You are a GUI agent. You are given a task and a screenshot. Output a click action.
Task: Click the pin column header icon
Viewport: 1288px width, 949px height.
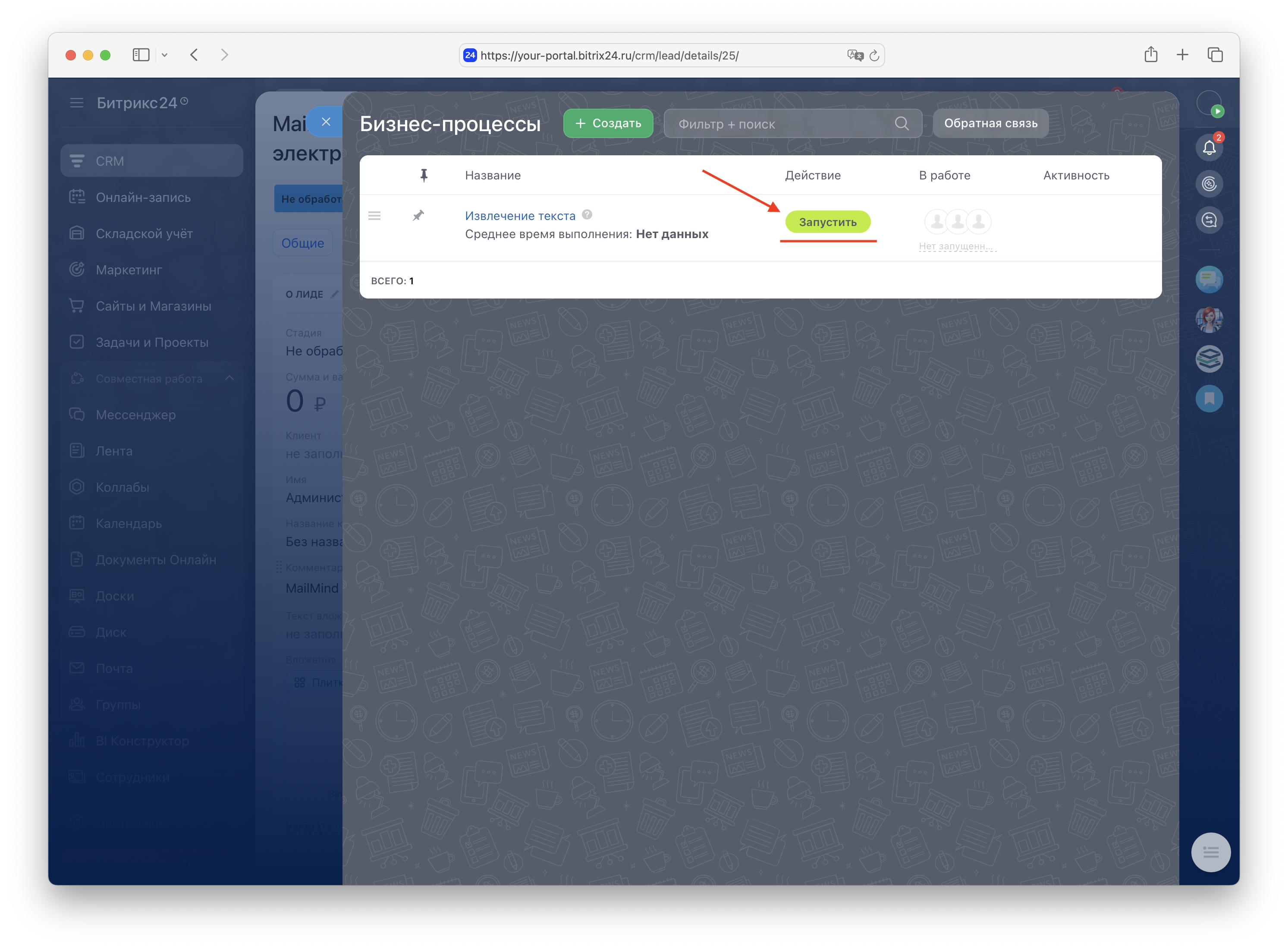point(424,175)
